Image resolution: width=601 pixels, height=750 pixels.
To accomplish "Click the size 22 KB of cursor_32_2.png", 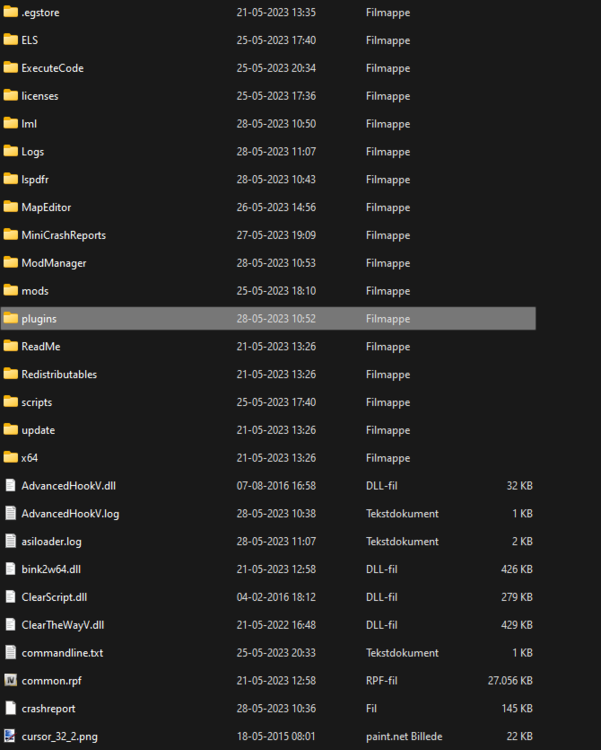I will [520, 736].
